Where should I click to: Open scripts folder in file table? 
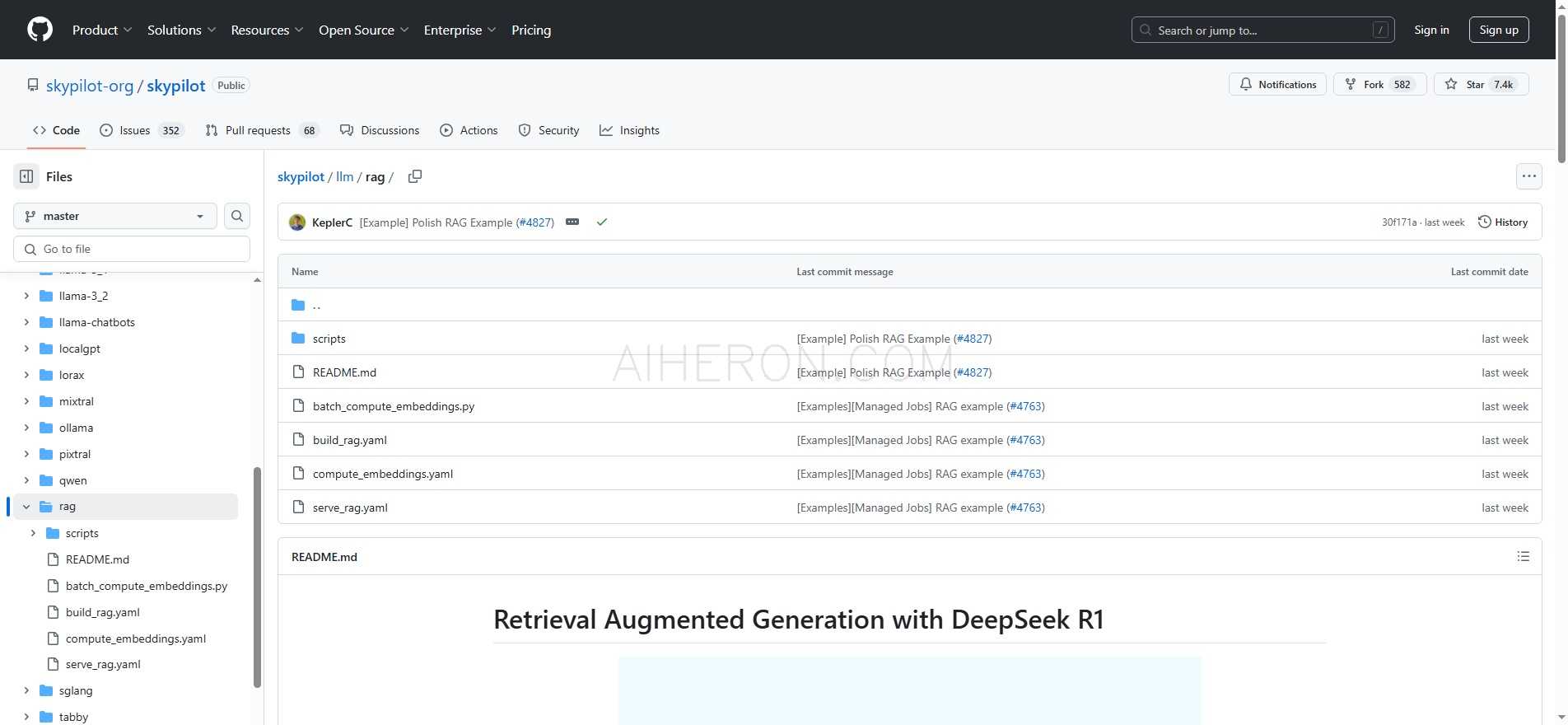[x=329, y=339]
